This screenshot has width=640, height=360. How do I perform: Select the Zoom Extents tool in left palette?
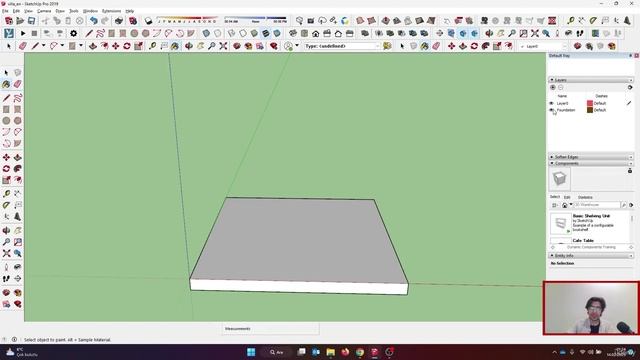pyautogui.click(x=6, y=253)
